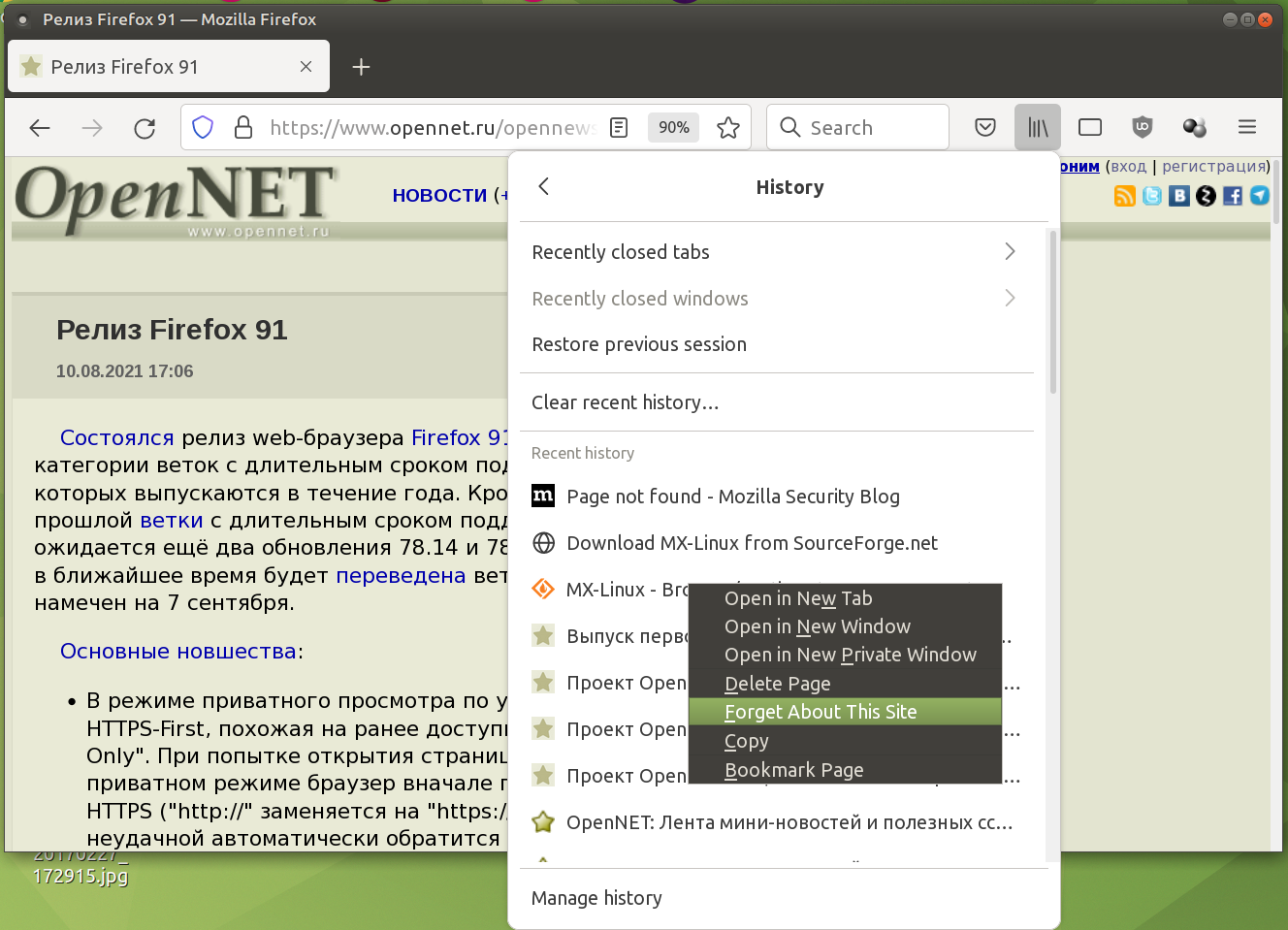
Task: Click the tracking protection shield icon
Action: pyautogui.click(x=203, y=127)
